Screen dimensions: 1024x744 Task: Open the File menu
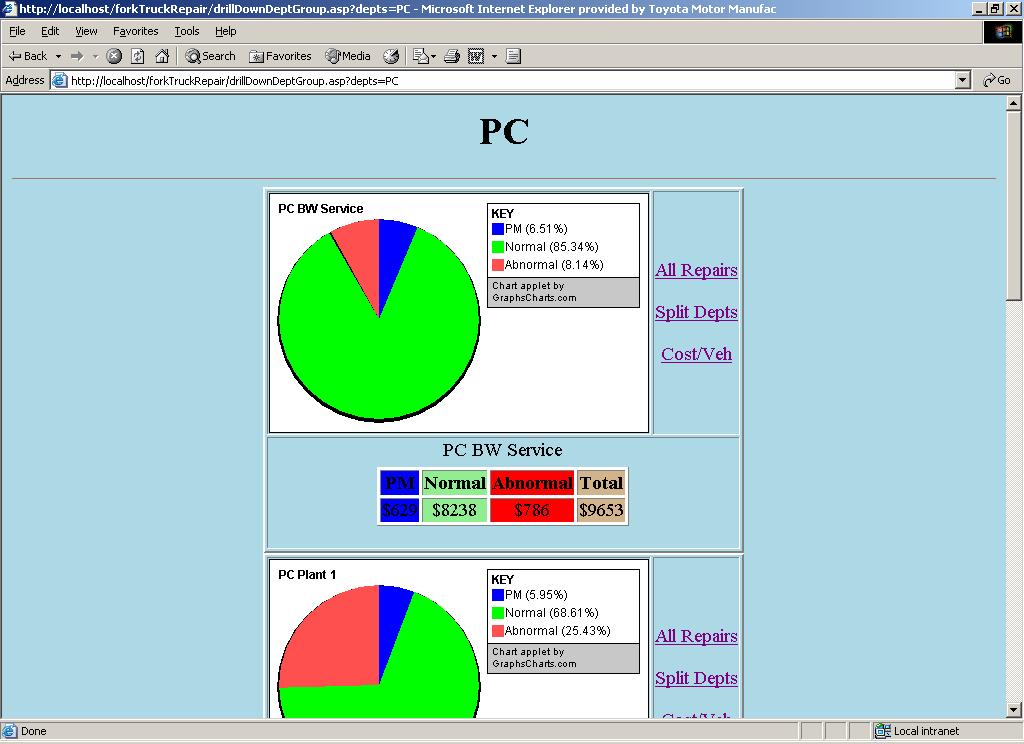tap(17, 31)
